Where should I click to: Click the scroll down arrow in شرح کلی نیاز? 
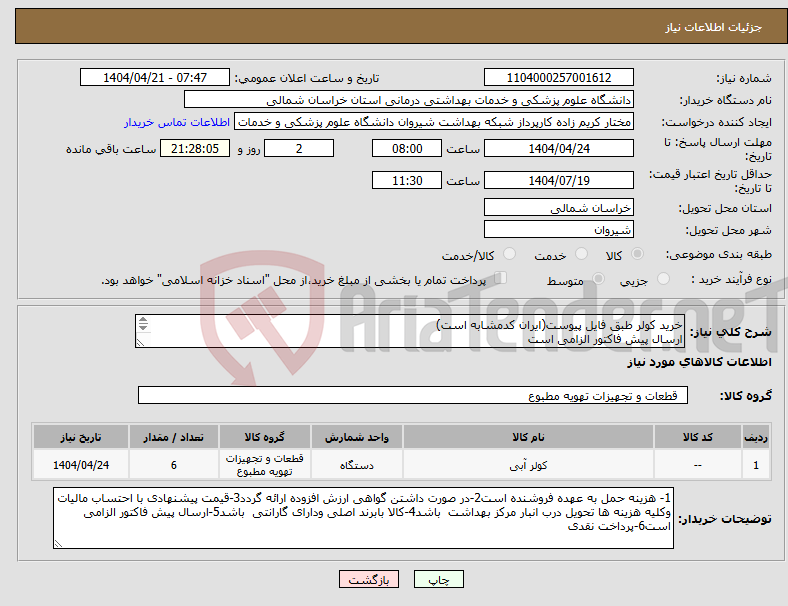tap(143, 327)
